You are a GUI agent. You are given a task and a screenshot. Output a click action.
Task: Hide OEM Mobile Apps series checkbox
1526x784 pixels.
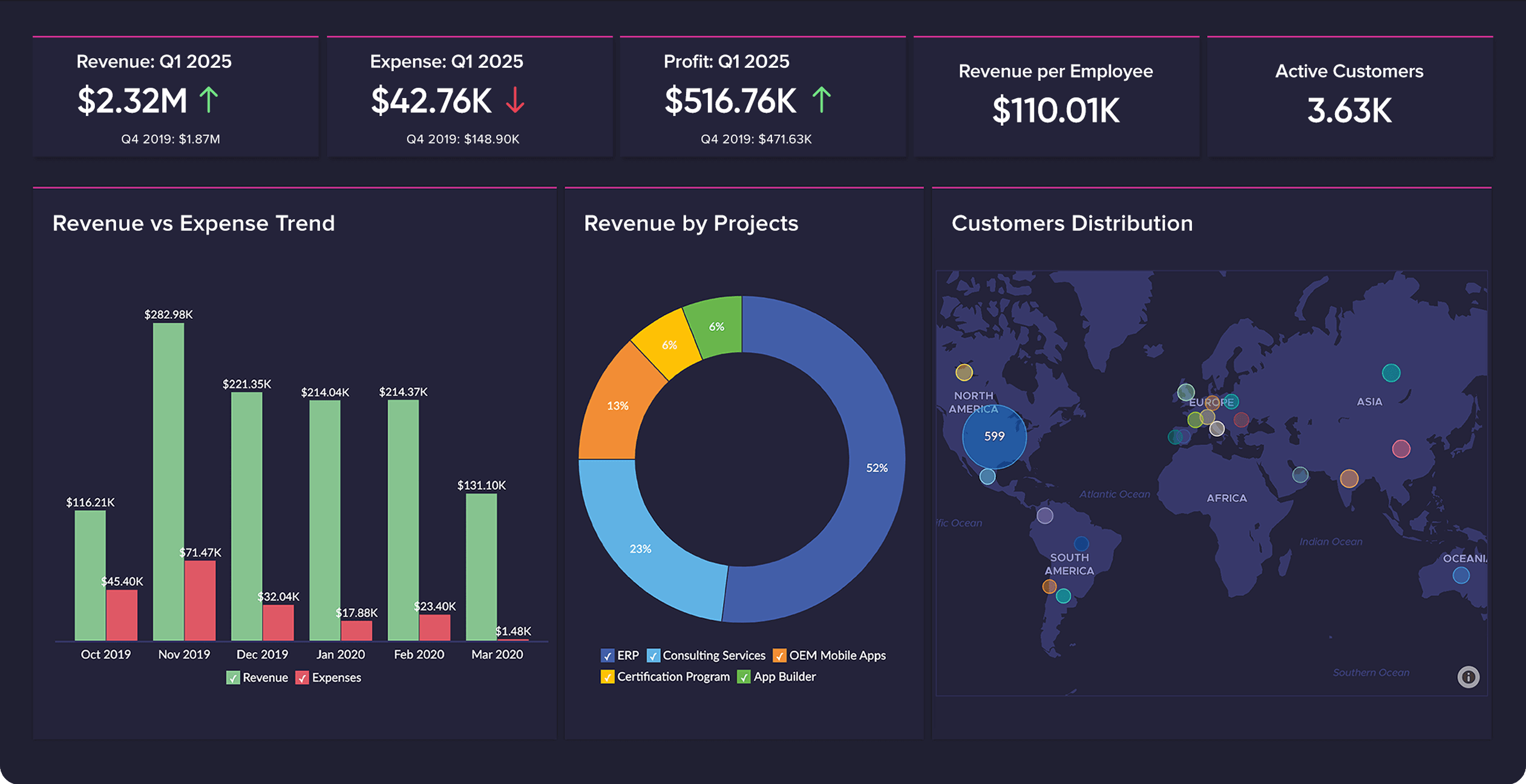click(x=779, y=656)
